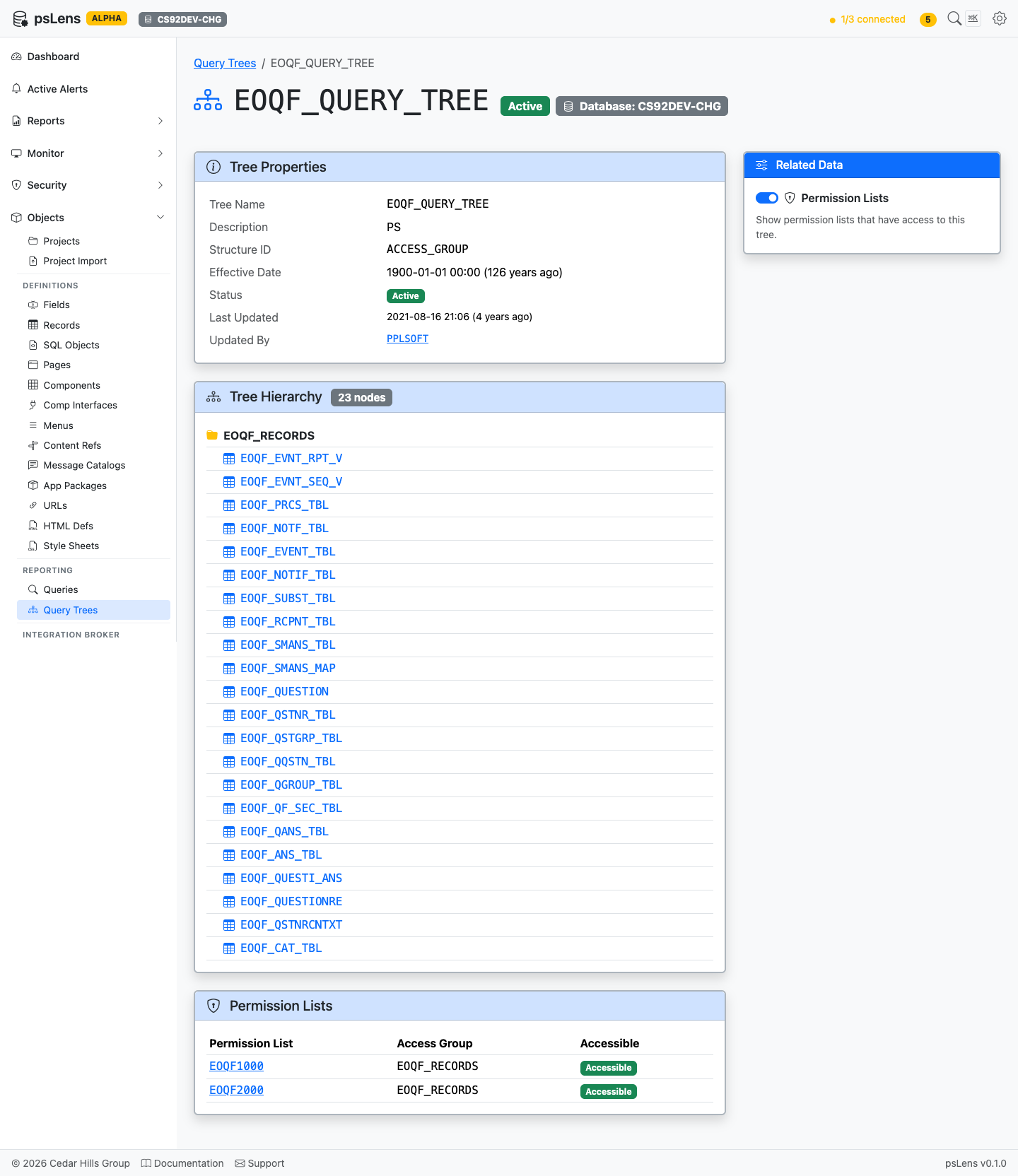
Task: Click the Fields sidebar icon
Action: [x=33, y=305]
